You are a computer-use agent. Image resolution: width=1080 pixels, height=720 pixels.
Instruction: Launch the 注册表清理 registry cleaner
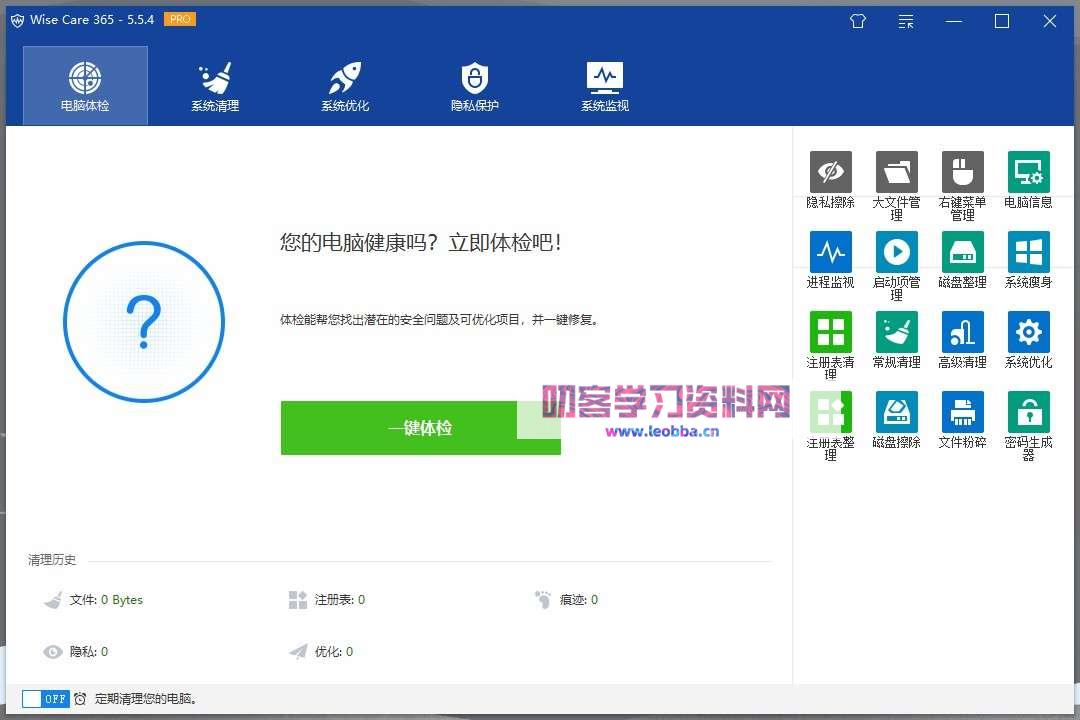(x=830, y=333)
